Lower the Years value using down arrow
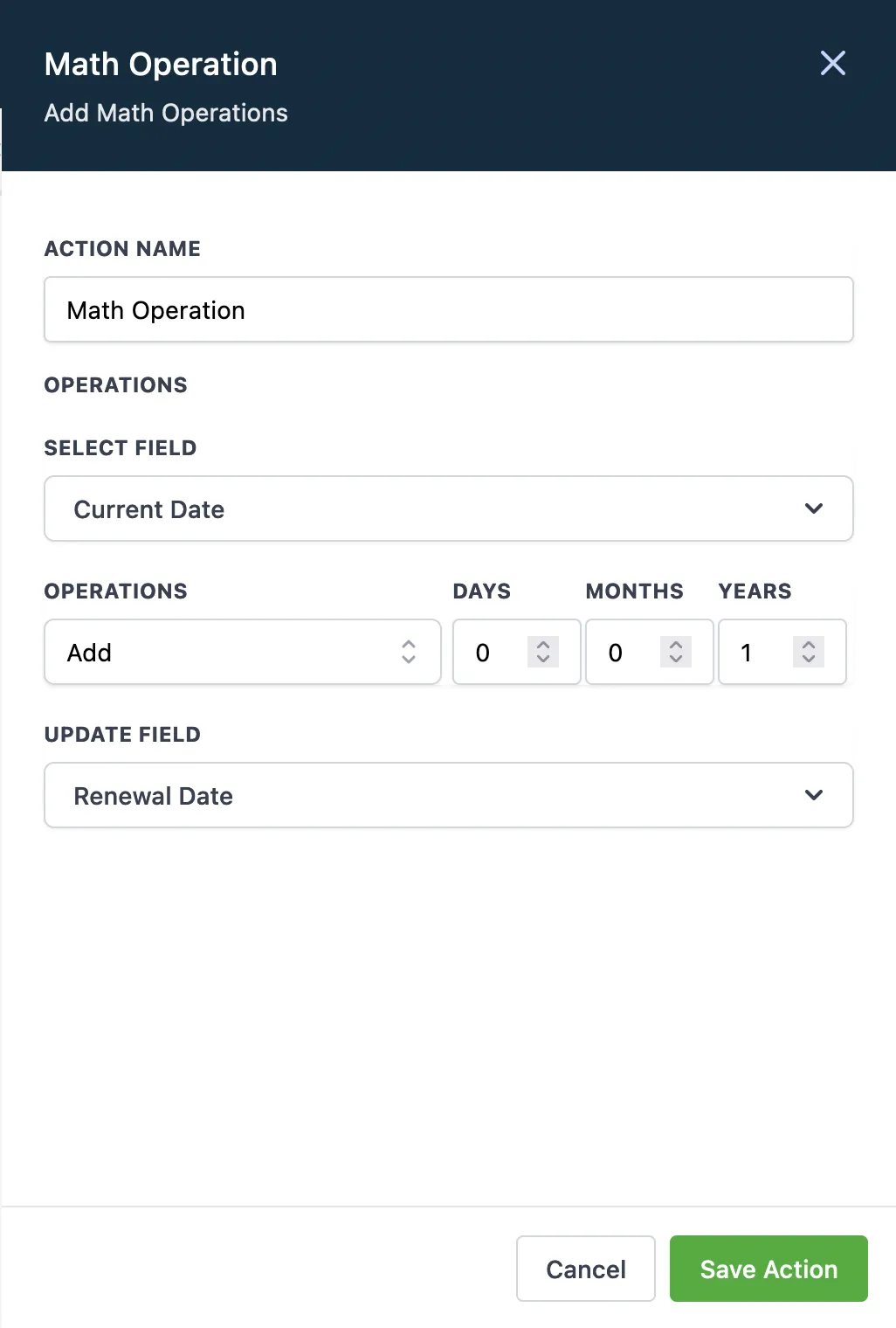This screenshot has width=896, height=1328. (x=809, y=660)
